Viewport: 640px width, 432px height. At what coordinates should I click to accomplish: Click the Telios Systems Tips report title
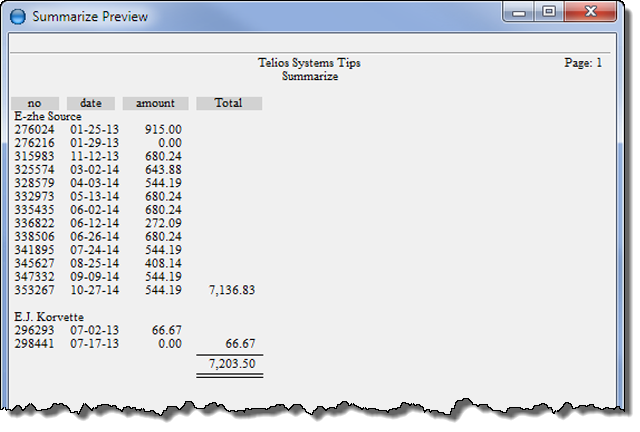(309, 63)
